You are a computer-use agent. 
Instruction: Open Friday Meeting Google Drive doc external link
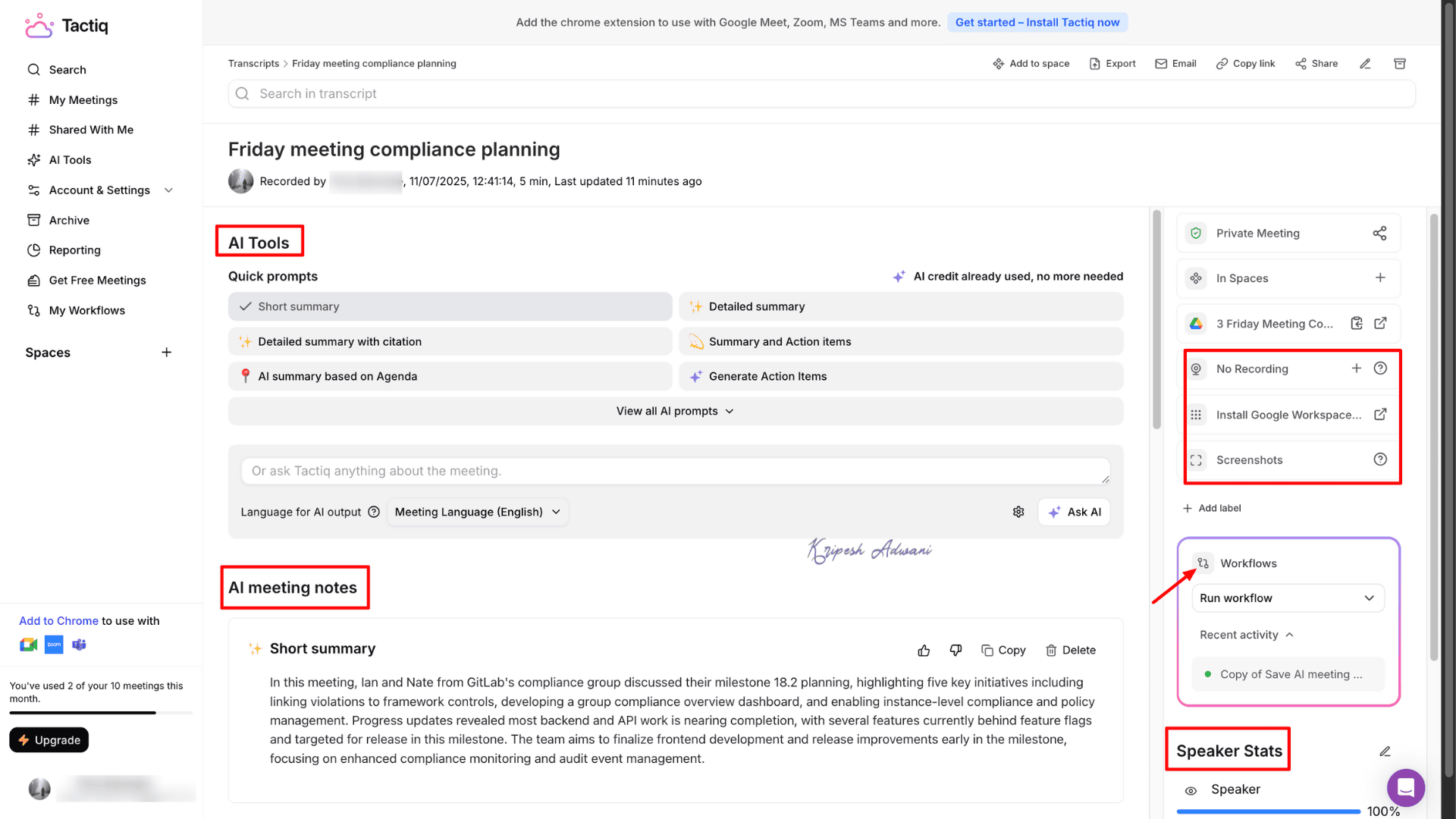pyautogui.click(x=1380, y=324)
